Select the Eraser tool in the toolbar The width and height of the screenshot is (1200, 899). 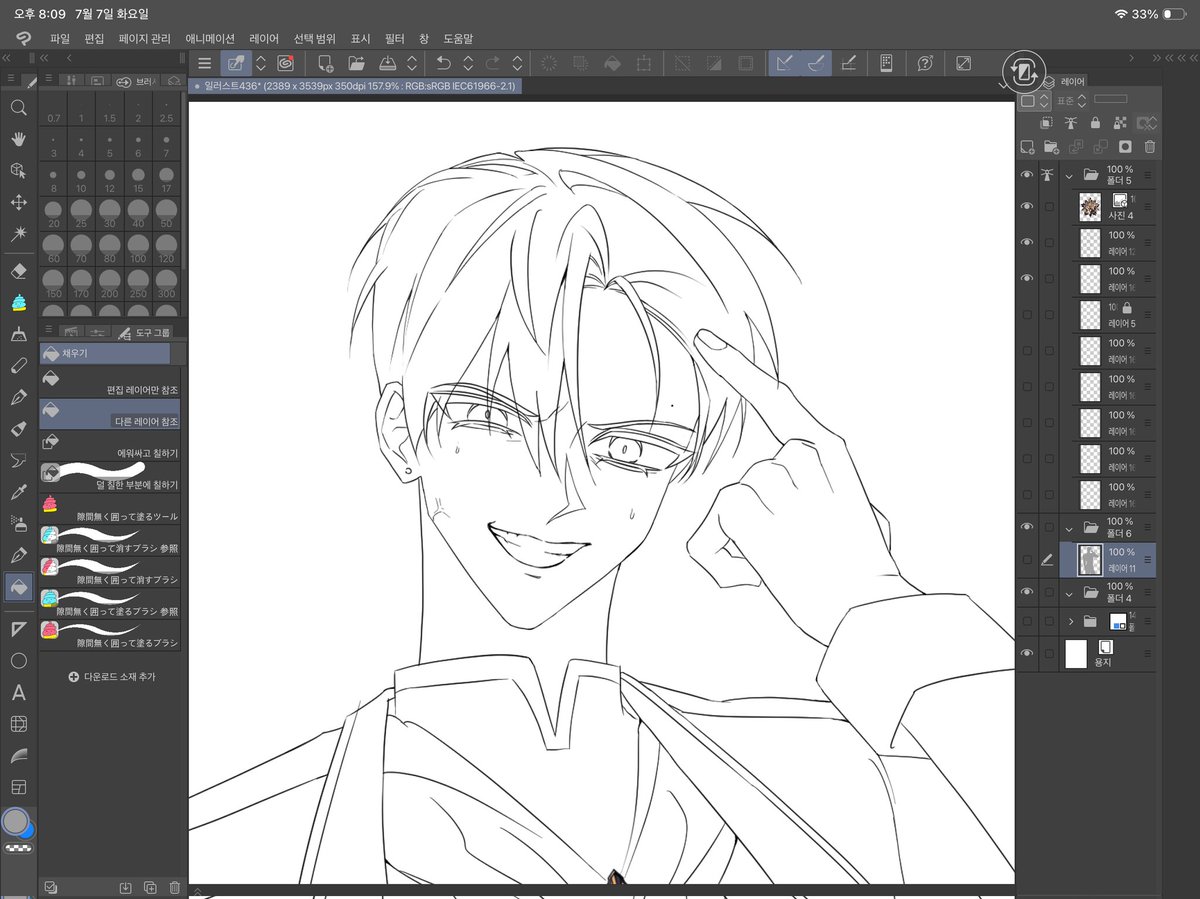(x=18, y=271)
